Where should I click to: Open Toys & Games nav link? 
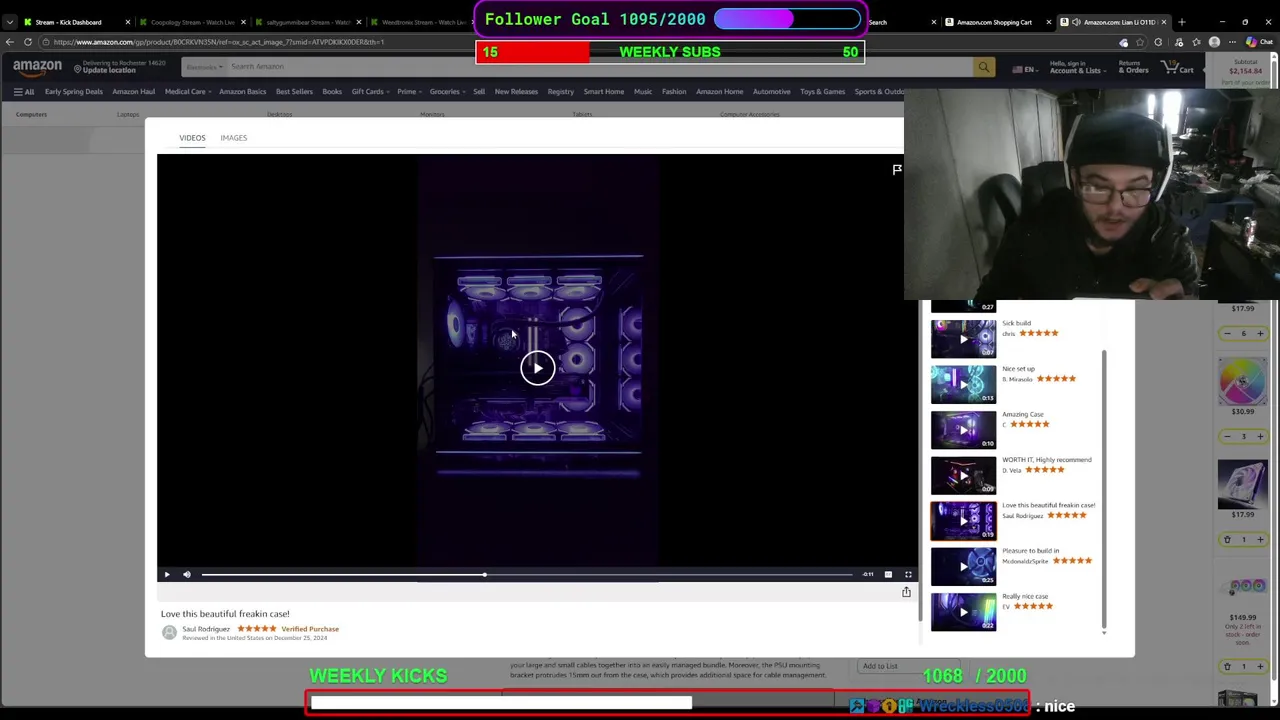click(x=822, y=92)
